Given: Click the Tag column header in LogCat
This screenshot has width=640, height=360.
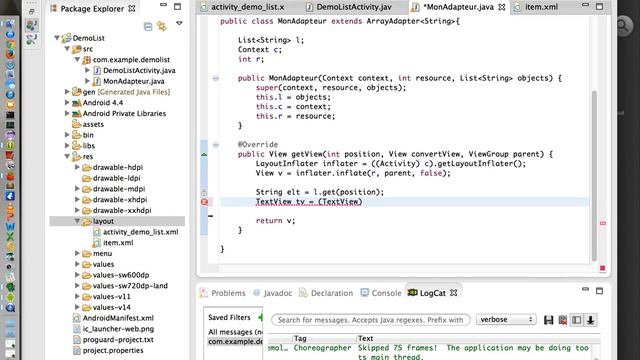Looking at the screenshot, I should (x=300, y=338).
